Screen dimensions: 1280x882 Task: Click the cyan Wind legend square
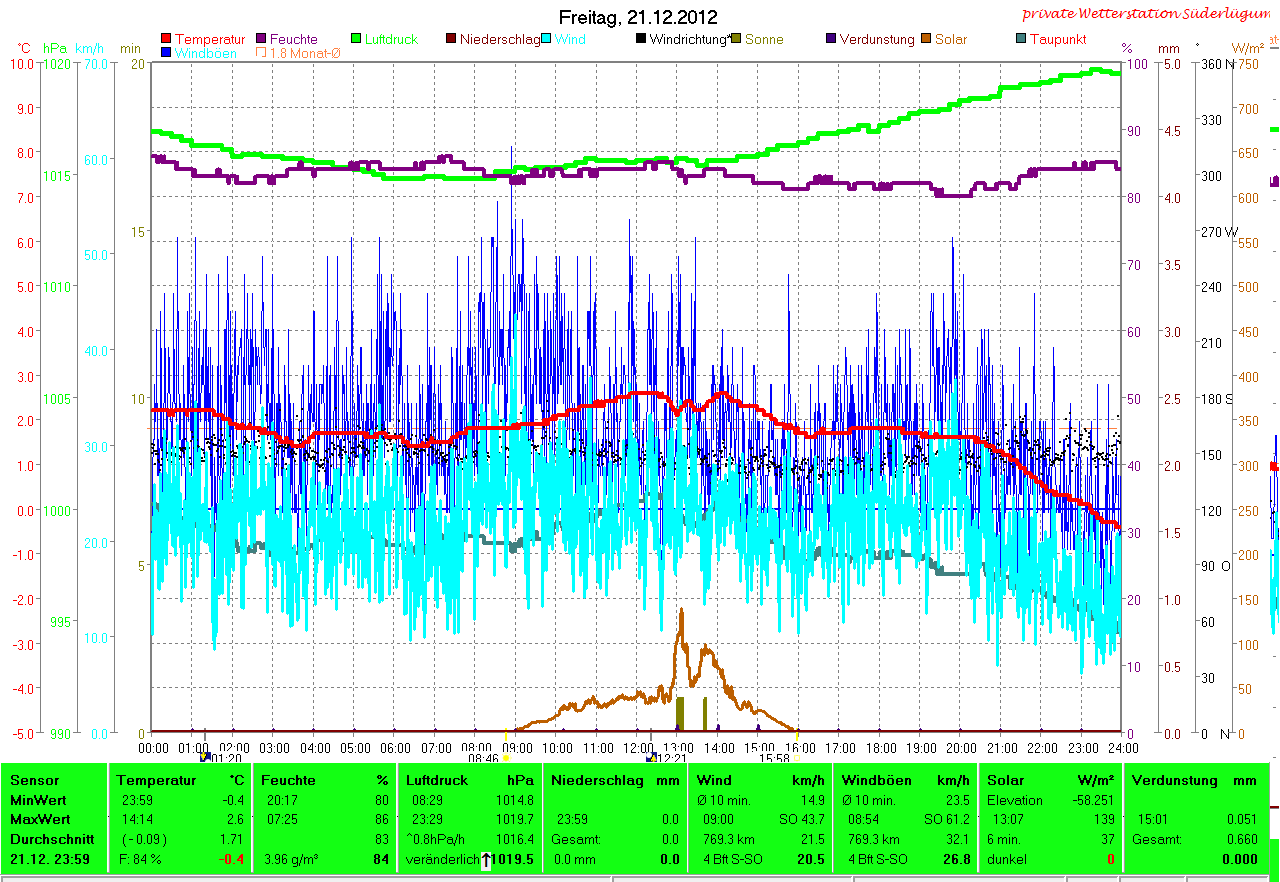pyautogui.click(x=546, y=40)
